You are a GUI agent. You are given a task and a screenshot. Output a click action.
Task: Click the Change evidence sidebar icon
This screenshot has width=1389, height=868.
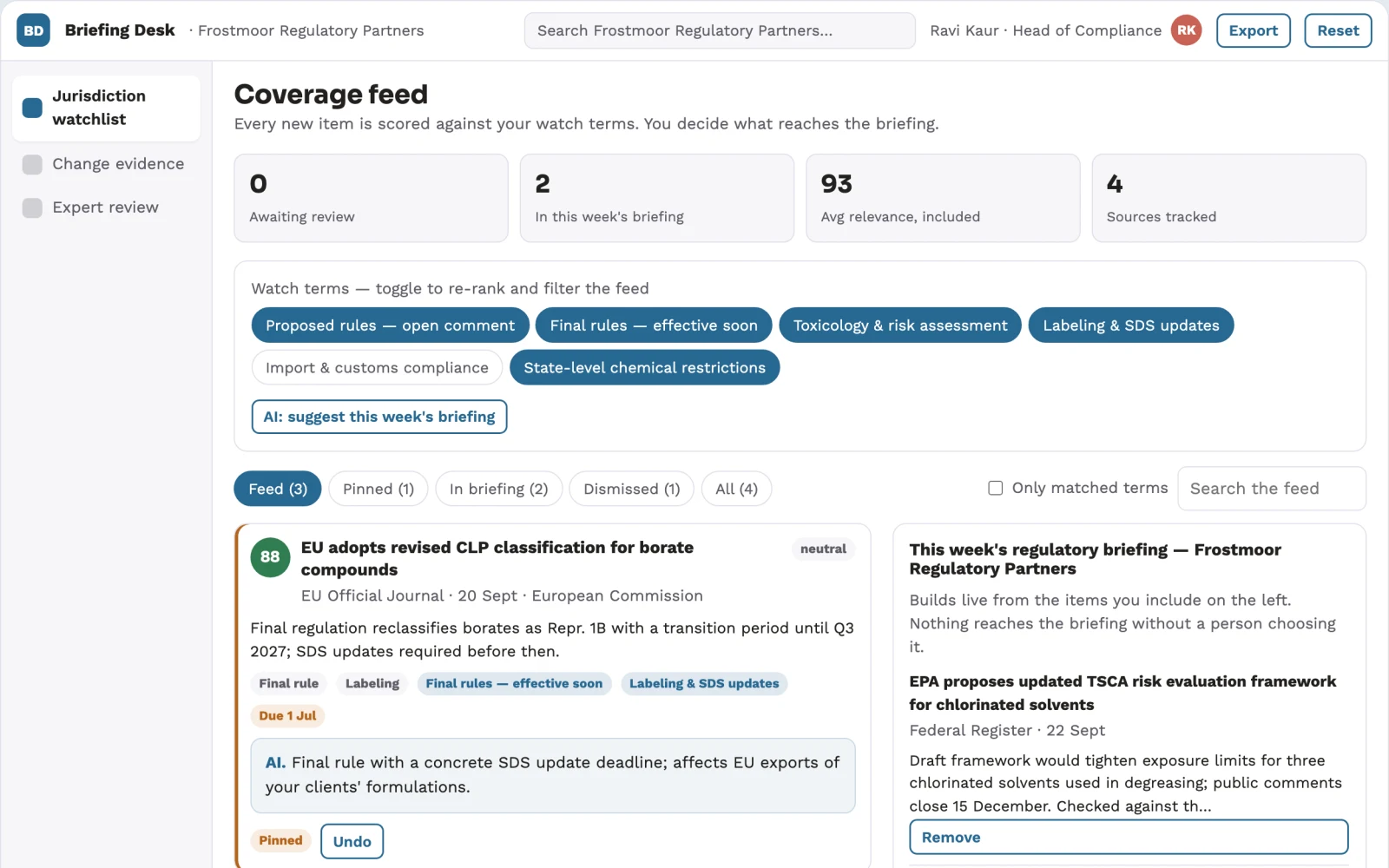click(32, 164)
